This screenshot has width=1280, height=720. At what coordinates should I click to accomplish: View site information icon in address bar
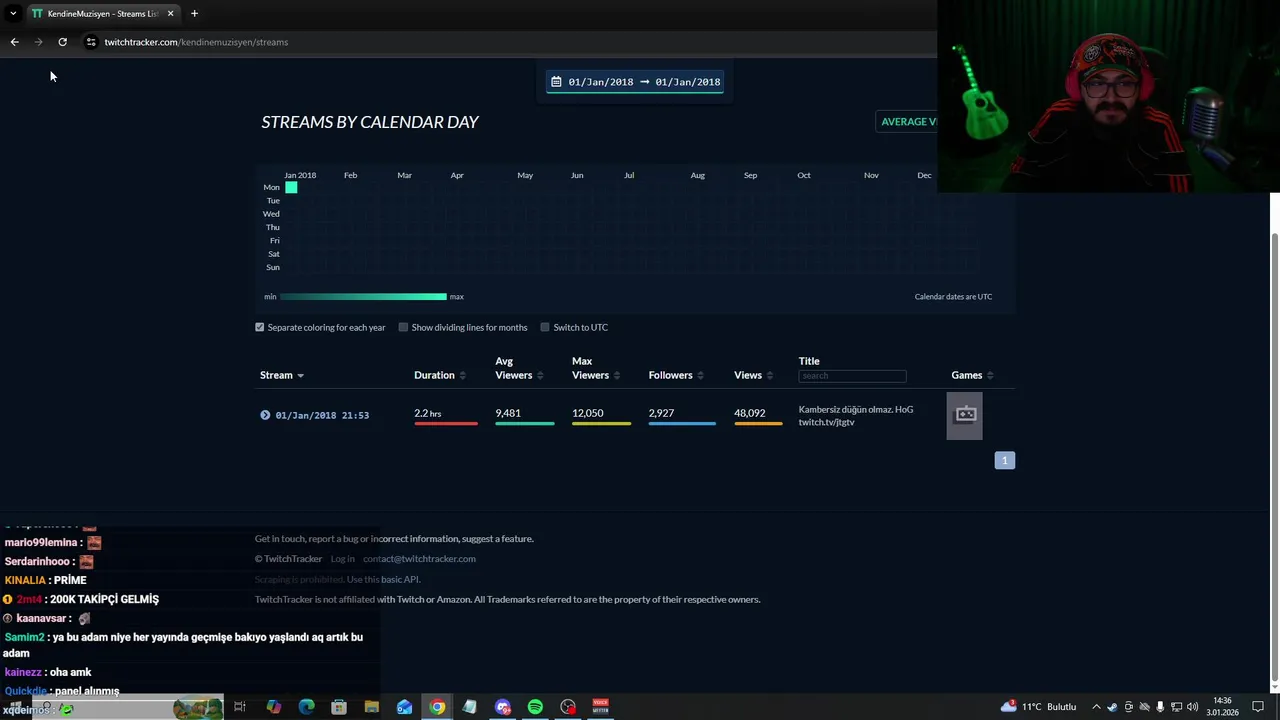pyautogui.click(x=91, y=42)
